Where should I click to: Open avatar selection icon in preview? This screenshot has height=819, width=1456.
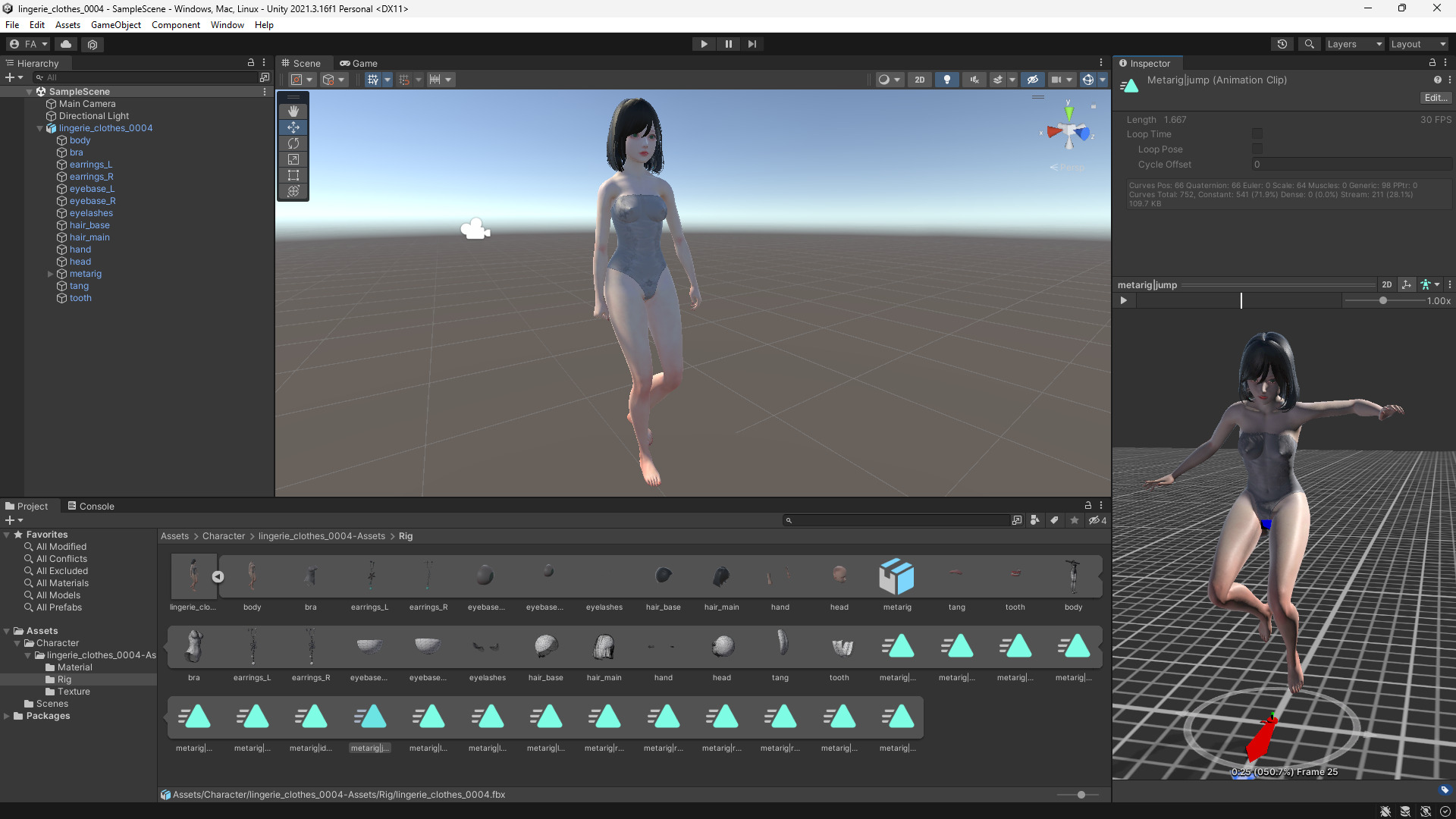tap(1429, 285)
